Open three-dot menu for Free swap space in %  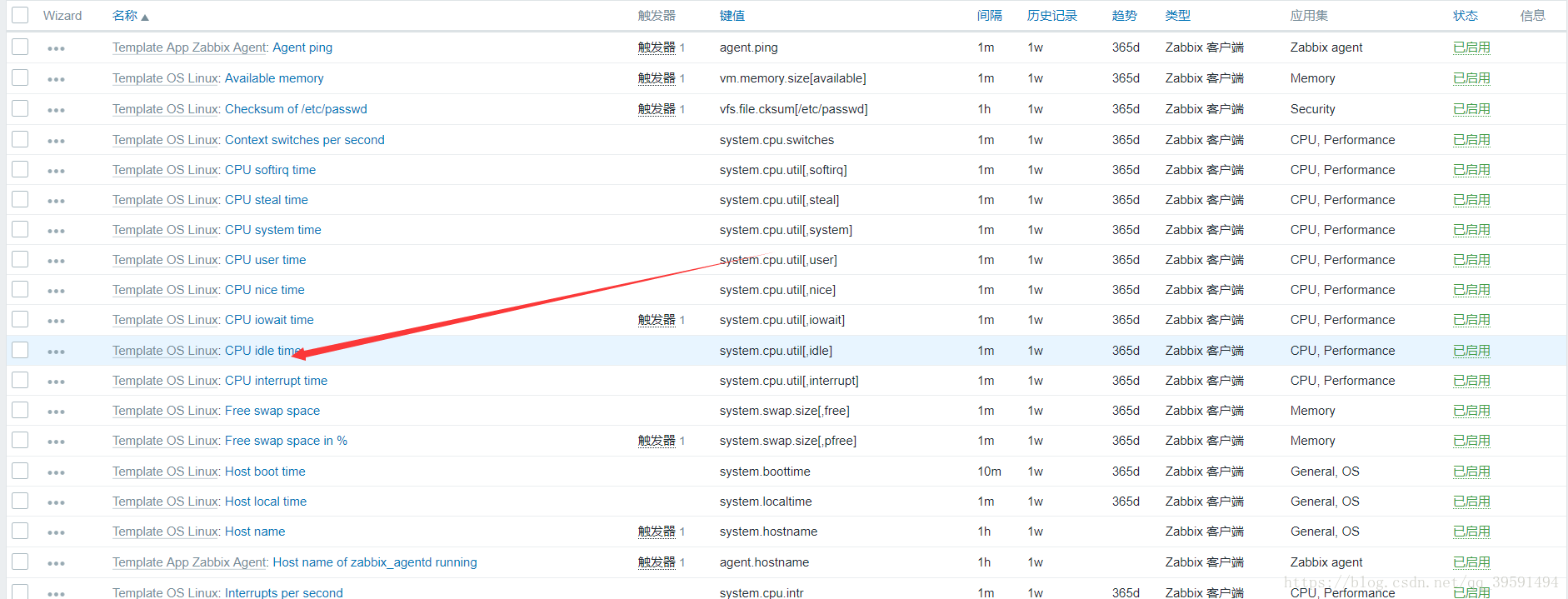[x=56, y=442]
